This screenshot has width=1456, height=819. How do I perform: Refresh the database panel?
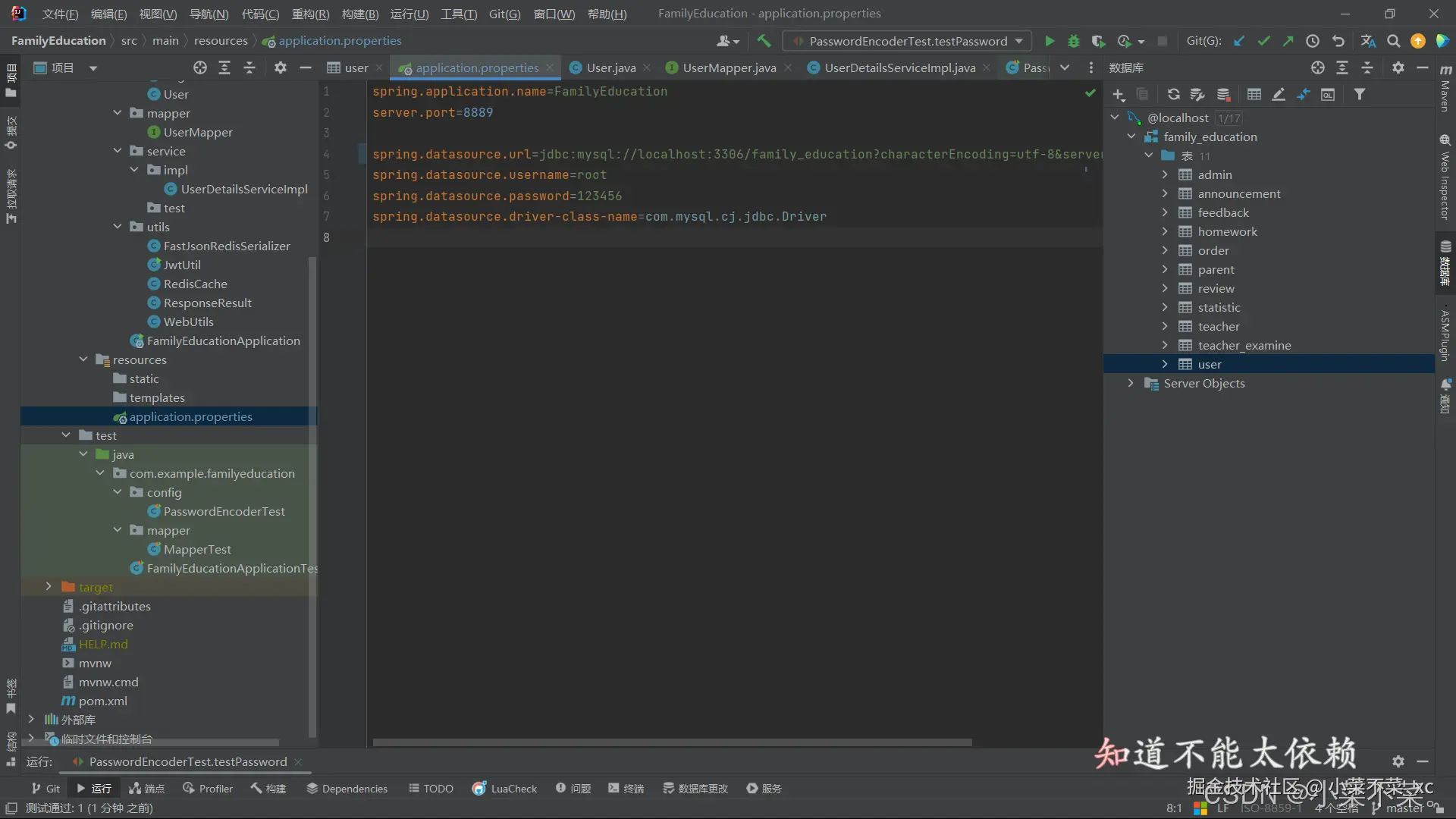tap(1173, 94)
